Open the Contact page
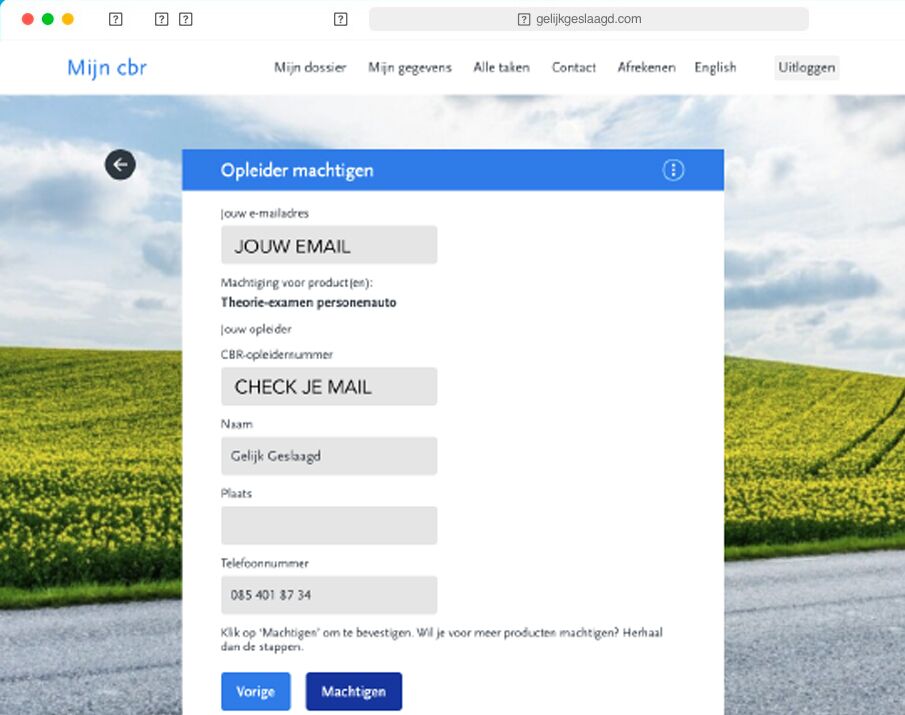This screenshot has width=905, height=715. (x=574, y=68)
